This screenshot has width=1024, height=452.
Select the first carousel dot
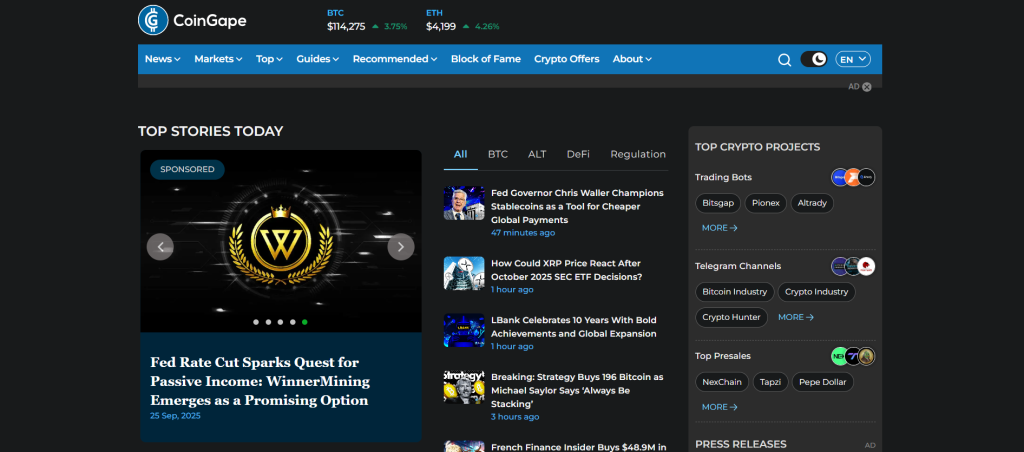point(255,322)
